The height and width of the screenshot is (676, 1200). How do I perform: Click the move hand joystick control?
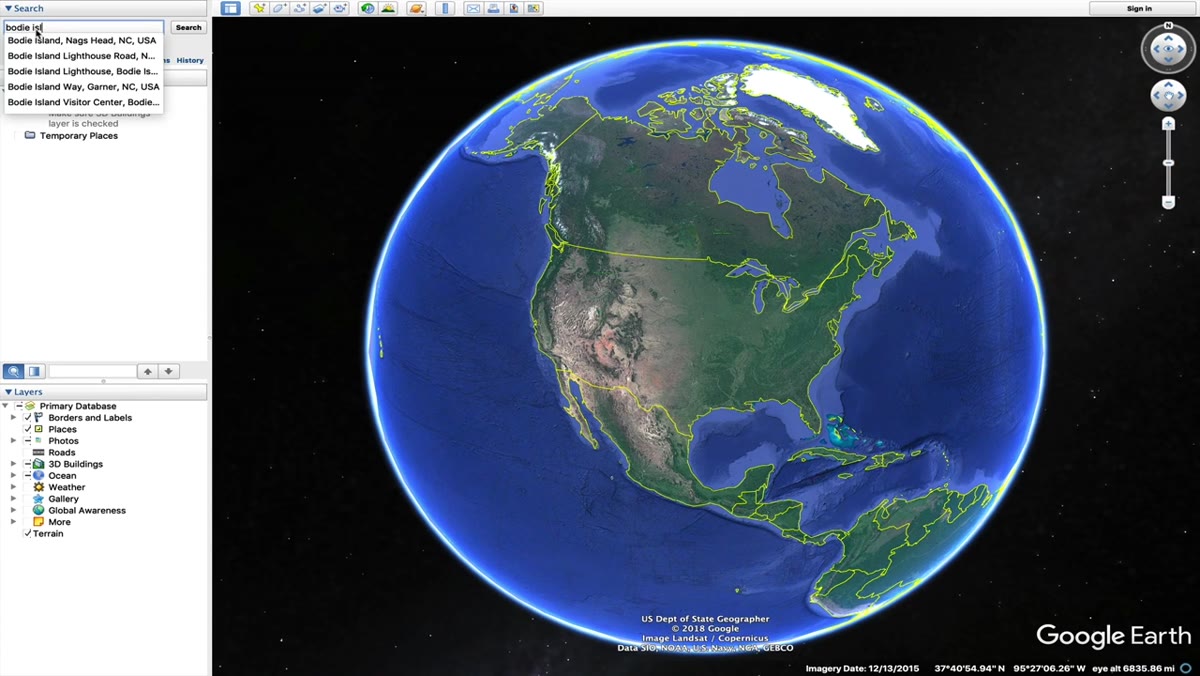point(1168,95)
